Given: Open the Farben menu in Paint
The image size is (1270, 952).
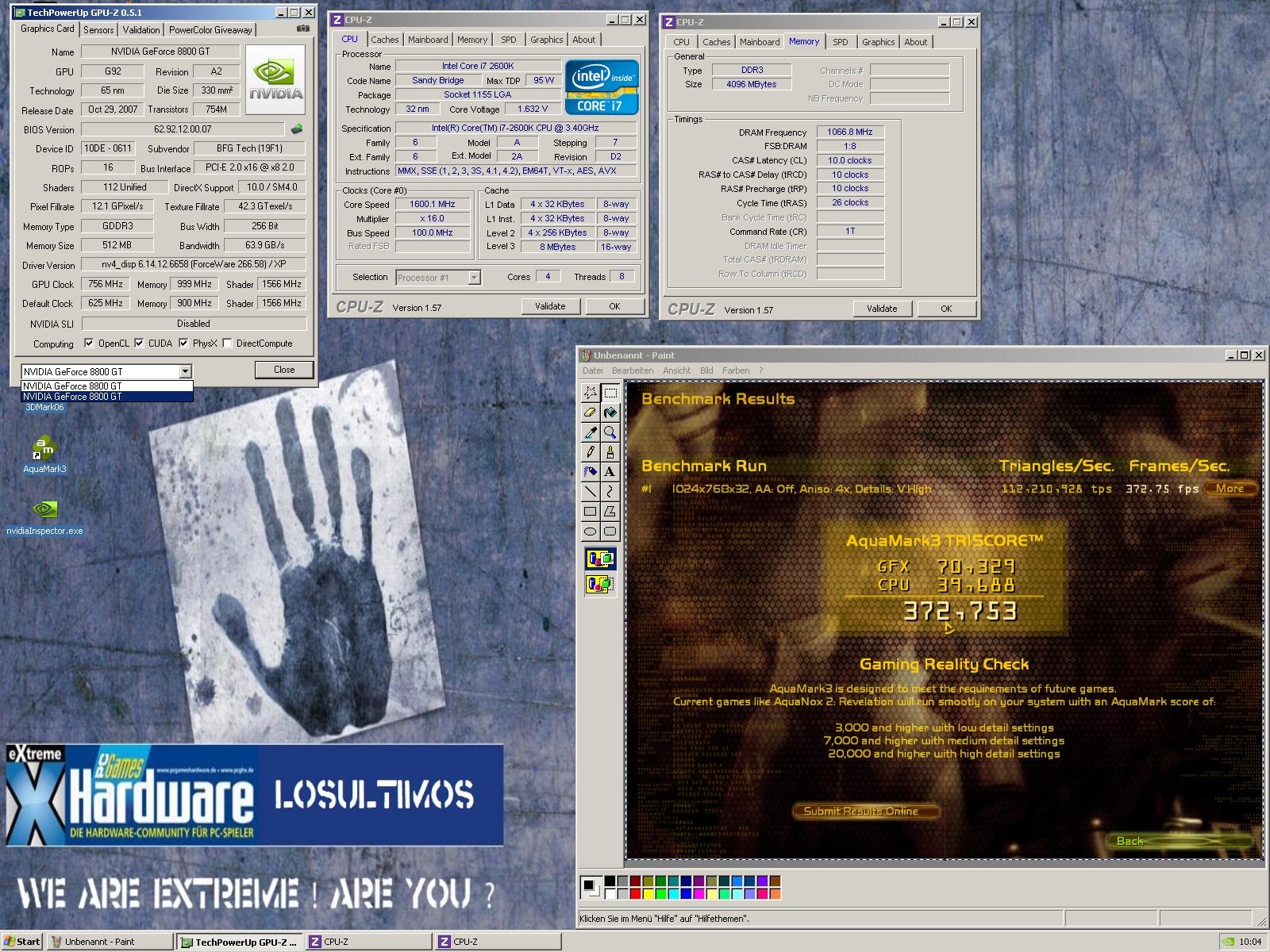Looking at the screenshot, I should (736, 370).
